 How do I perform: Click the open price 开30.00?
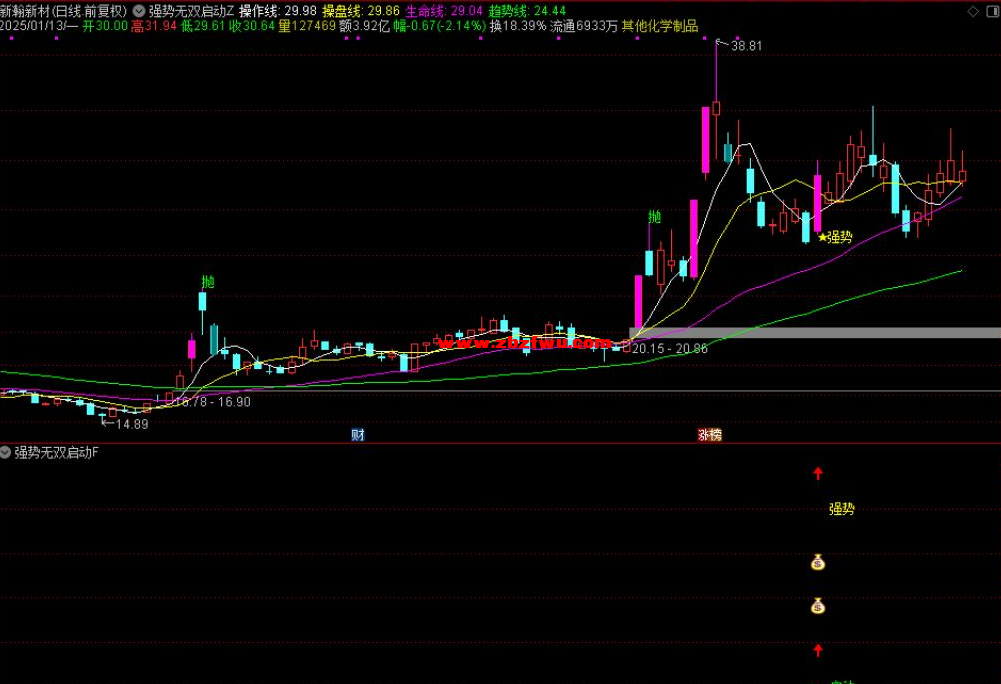click(x=105, y=26)
